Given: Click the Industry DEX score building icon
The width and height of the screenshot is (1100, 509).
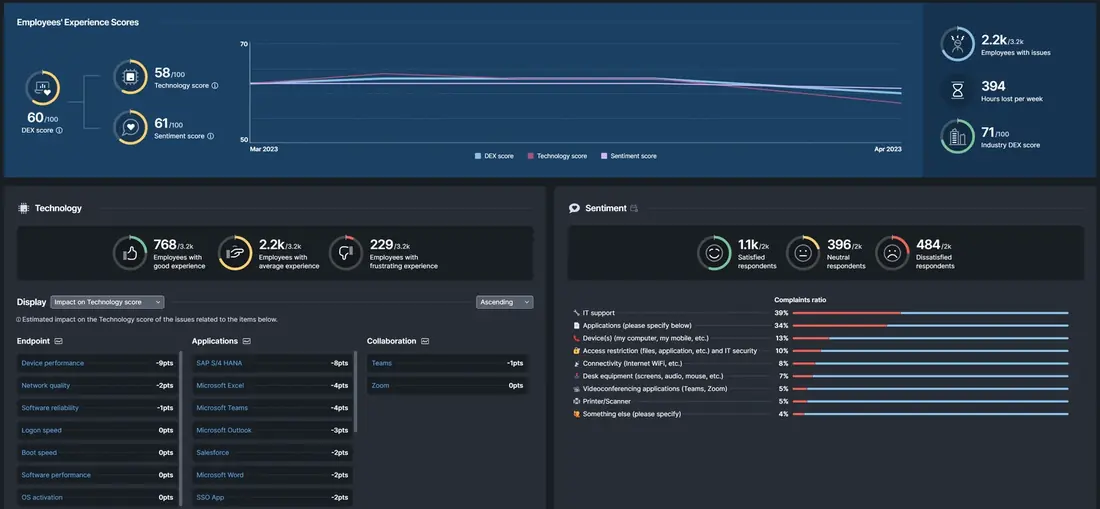Looking at the screenshot, I should 958,136.
